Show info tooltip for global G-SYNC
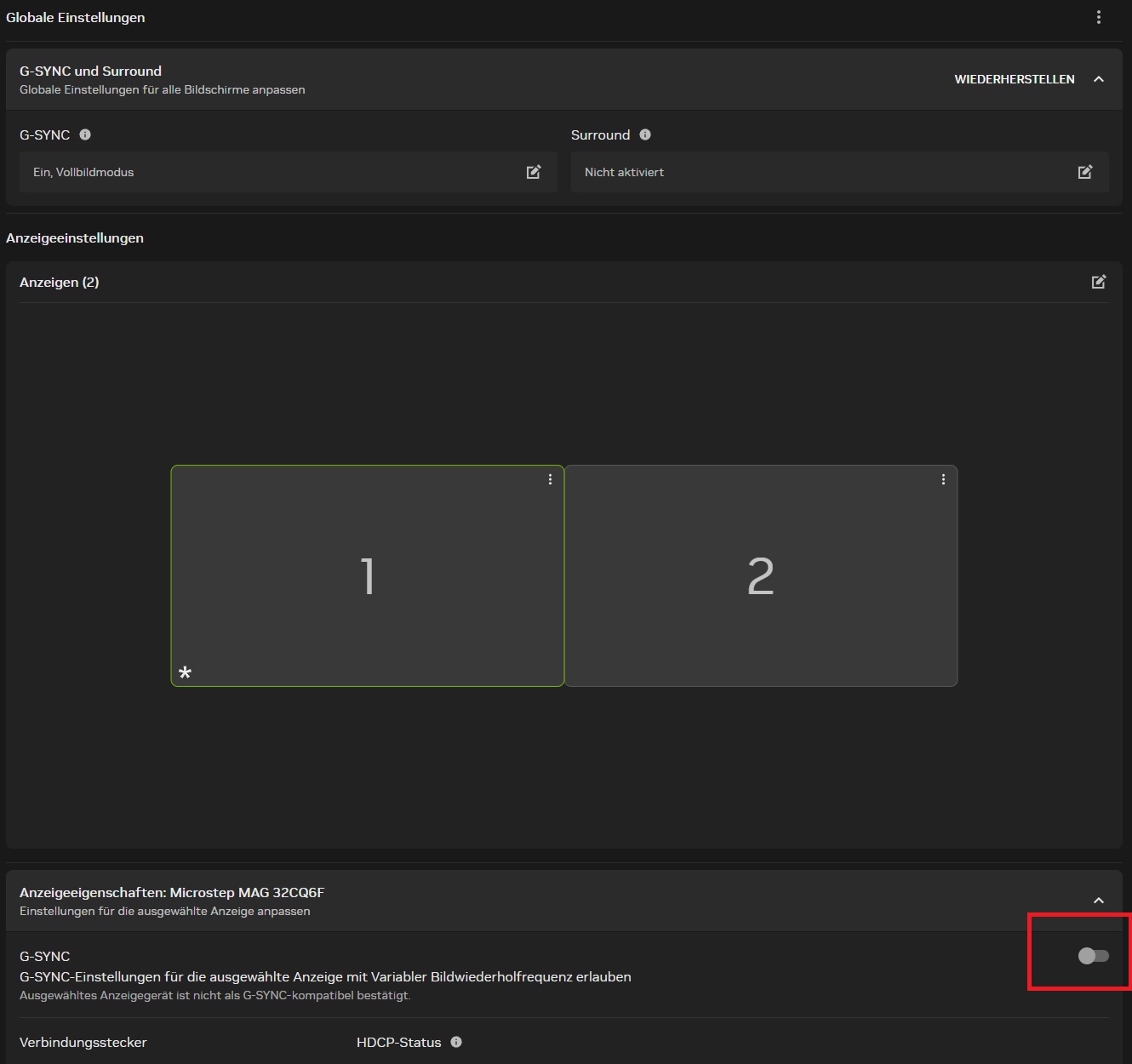The height and width of the screenshot is (1064, 1132). click(x=85, y=134)
